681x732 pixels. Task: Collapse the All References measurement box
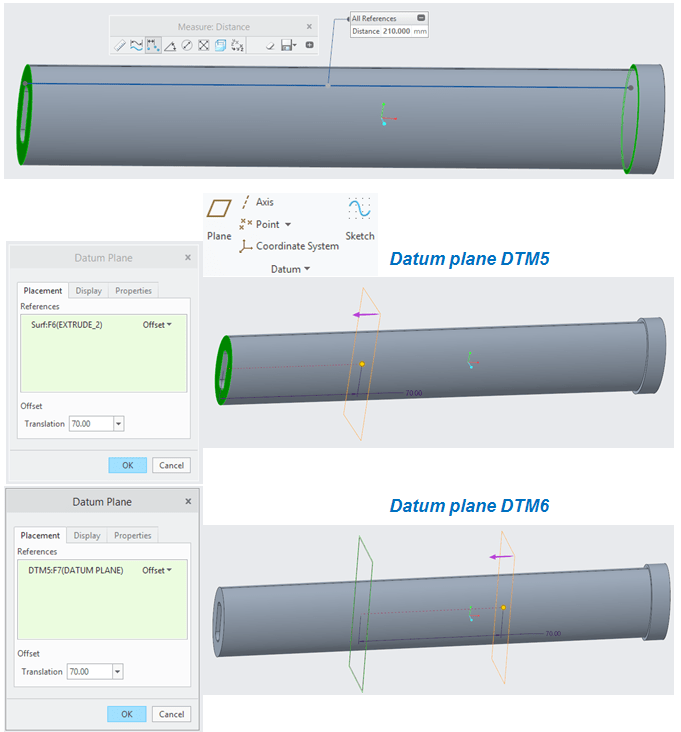421,18
